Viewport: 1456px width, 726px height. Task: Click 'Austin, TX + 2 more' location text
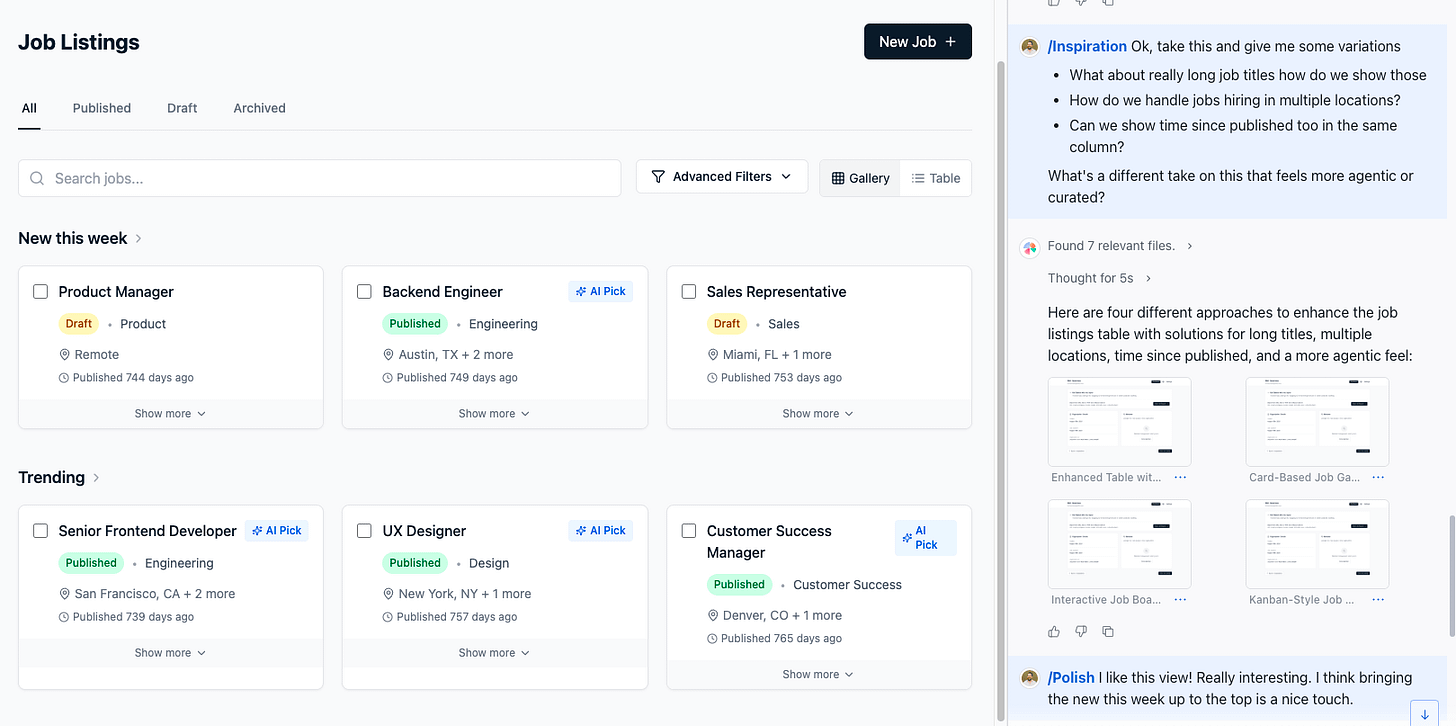pos(456,354)
